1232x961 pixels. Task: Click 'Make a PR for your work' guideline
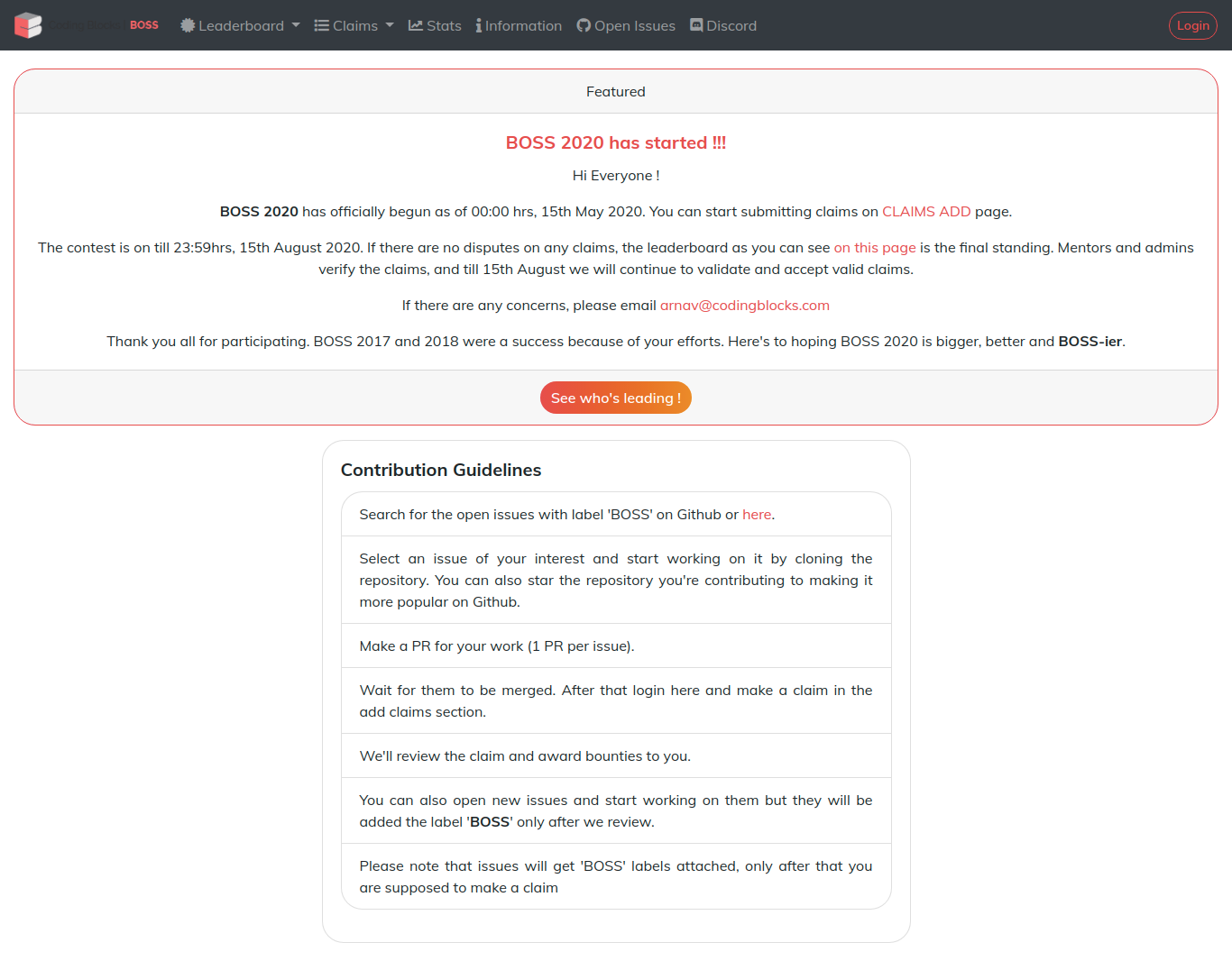[x=616, y=646]
